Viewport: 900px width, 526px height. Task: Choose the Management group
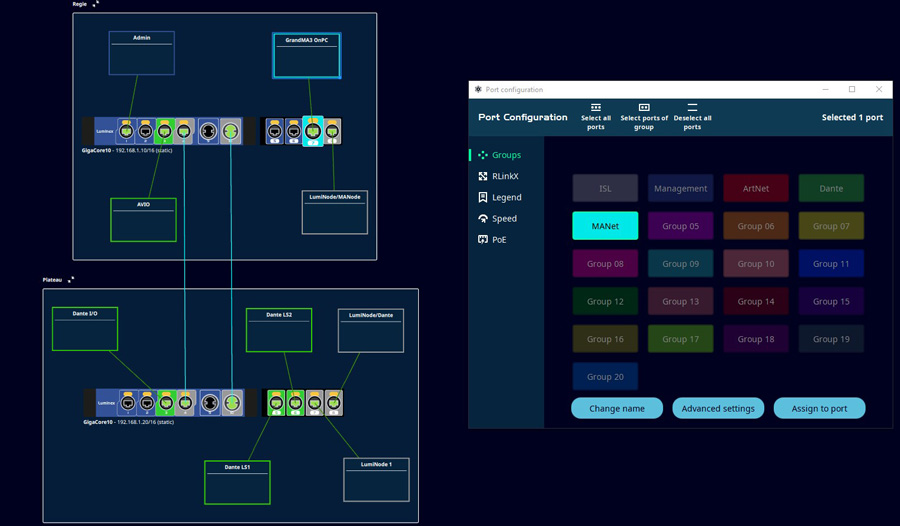point(681,188)
